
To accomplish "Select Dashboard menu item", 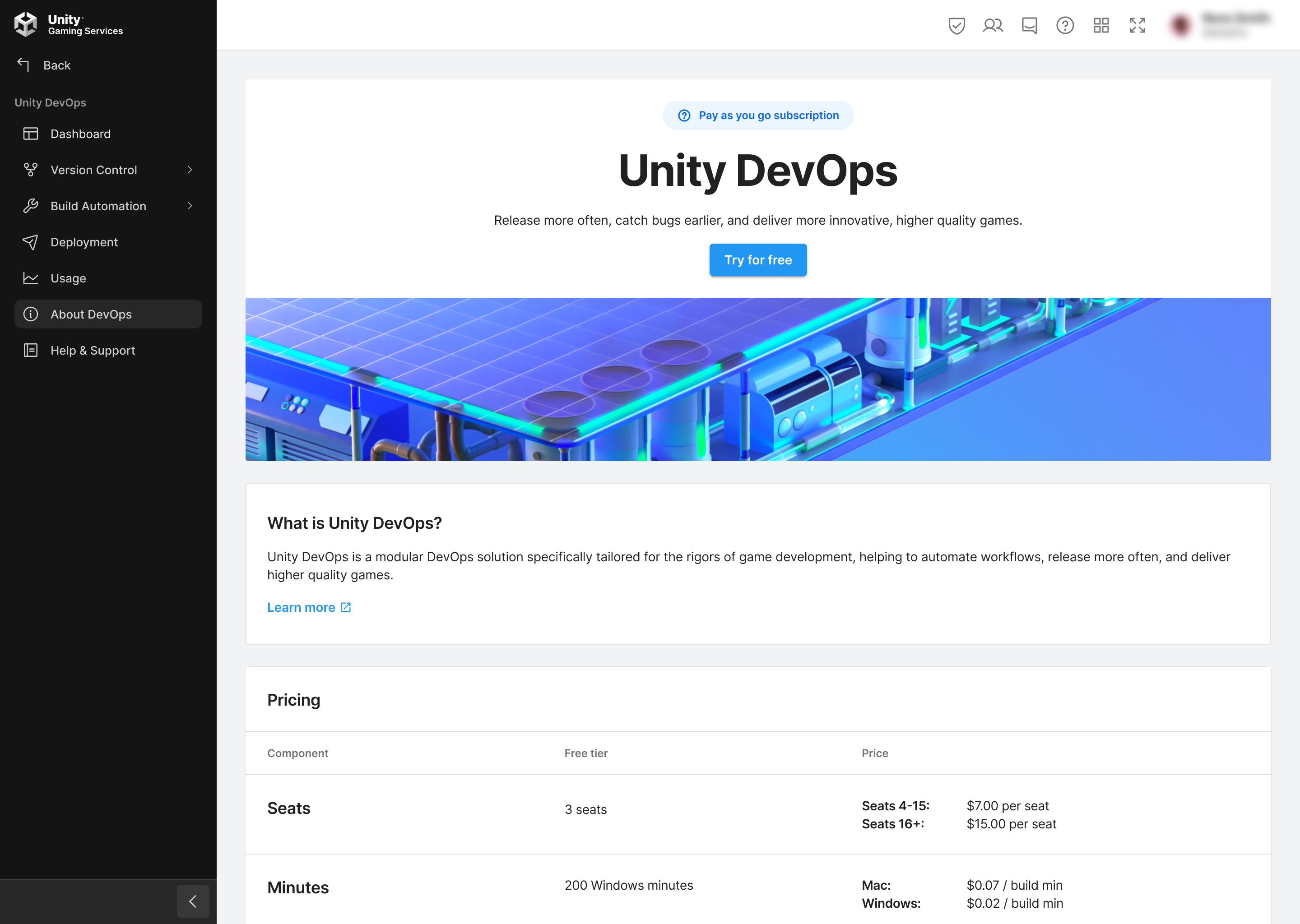I will tap(81, 133).
